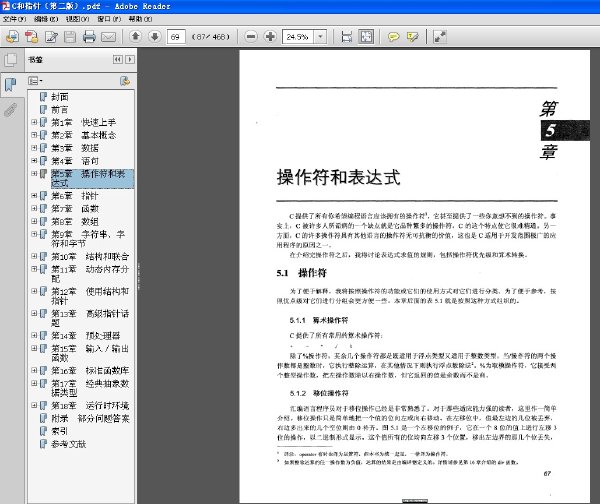Click the panel's right-arrow button
The height and width of the screenshot is (504, 600).
click(x=130, y=59)
